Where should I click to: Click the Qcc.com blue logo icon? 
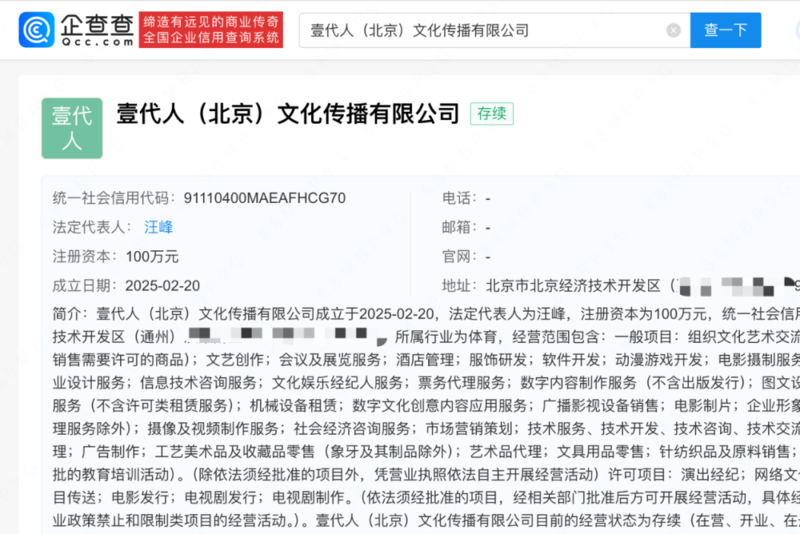coord(36,30)
